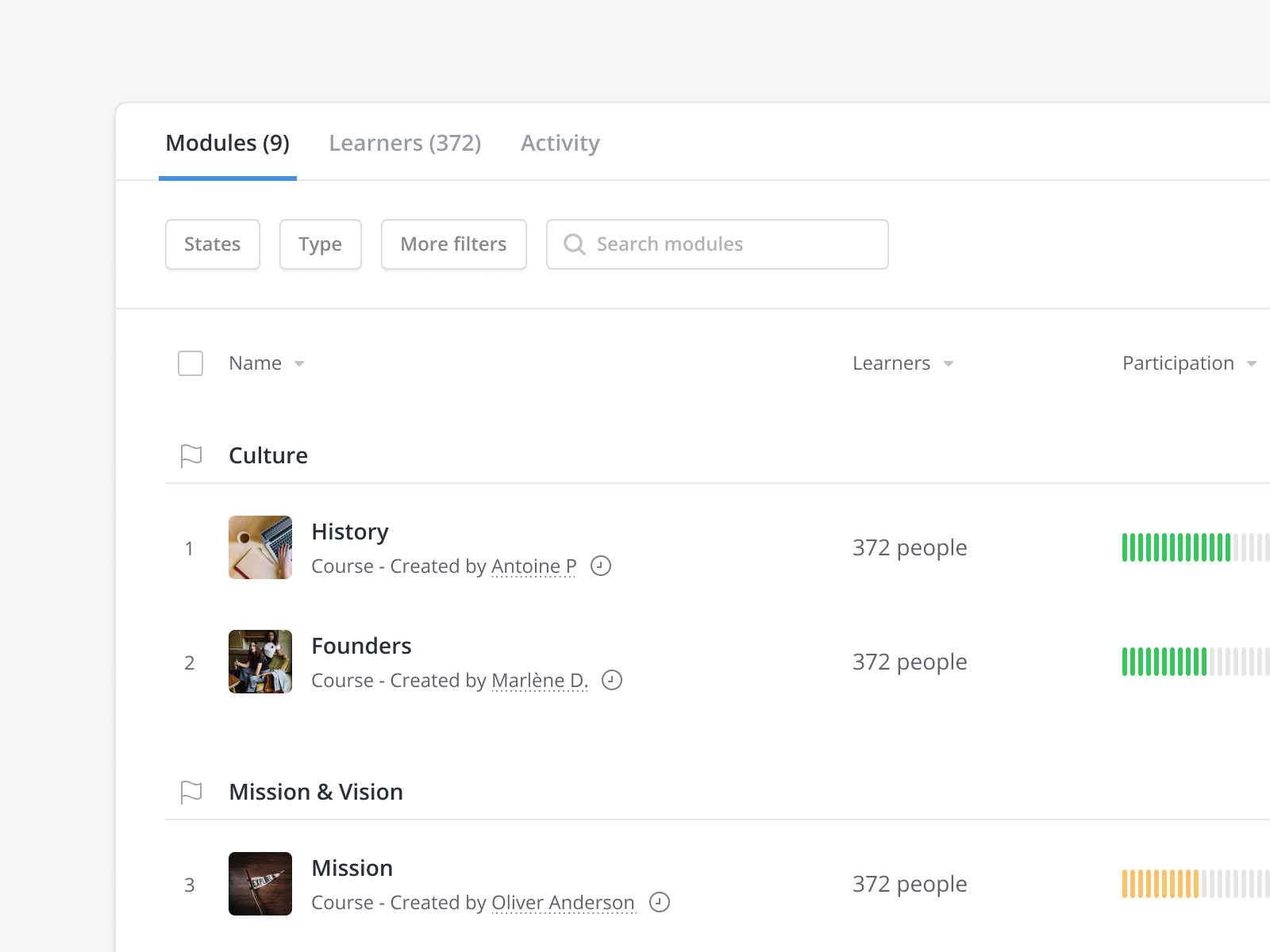Sort by Name using its arrow
Screen dimensions: 1270x952
pos(299,364)
